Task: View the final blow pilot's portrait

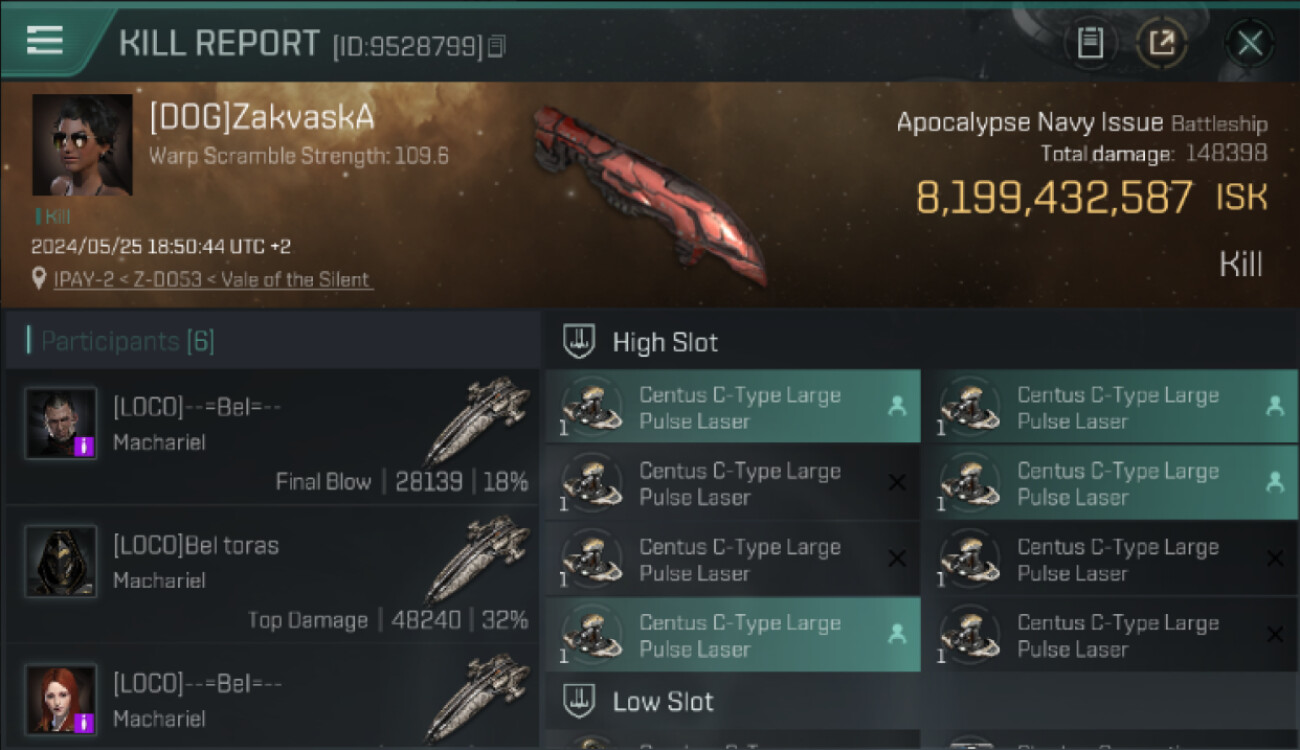Action: click(61, 423)
